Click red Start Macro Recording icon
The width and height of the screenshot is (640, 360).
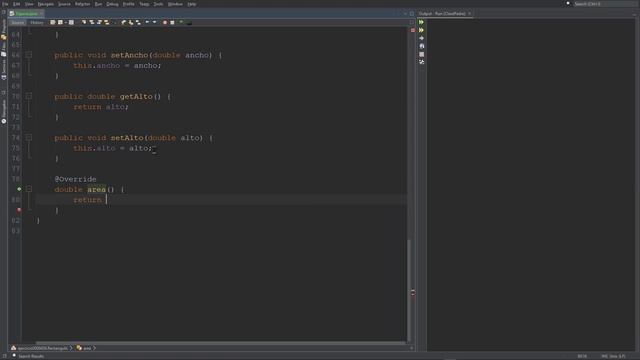pos(165,22)
